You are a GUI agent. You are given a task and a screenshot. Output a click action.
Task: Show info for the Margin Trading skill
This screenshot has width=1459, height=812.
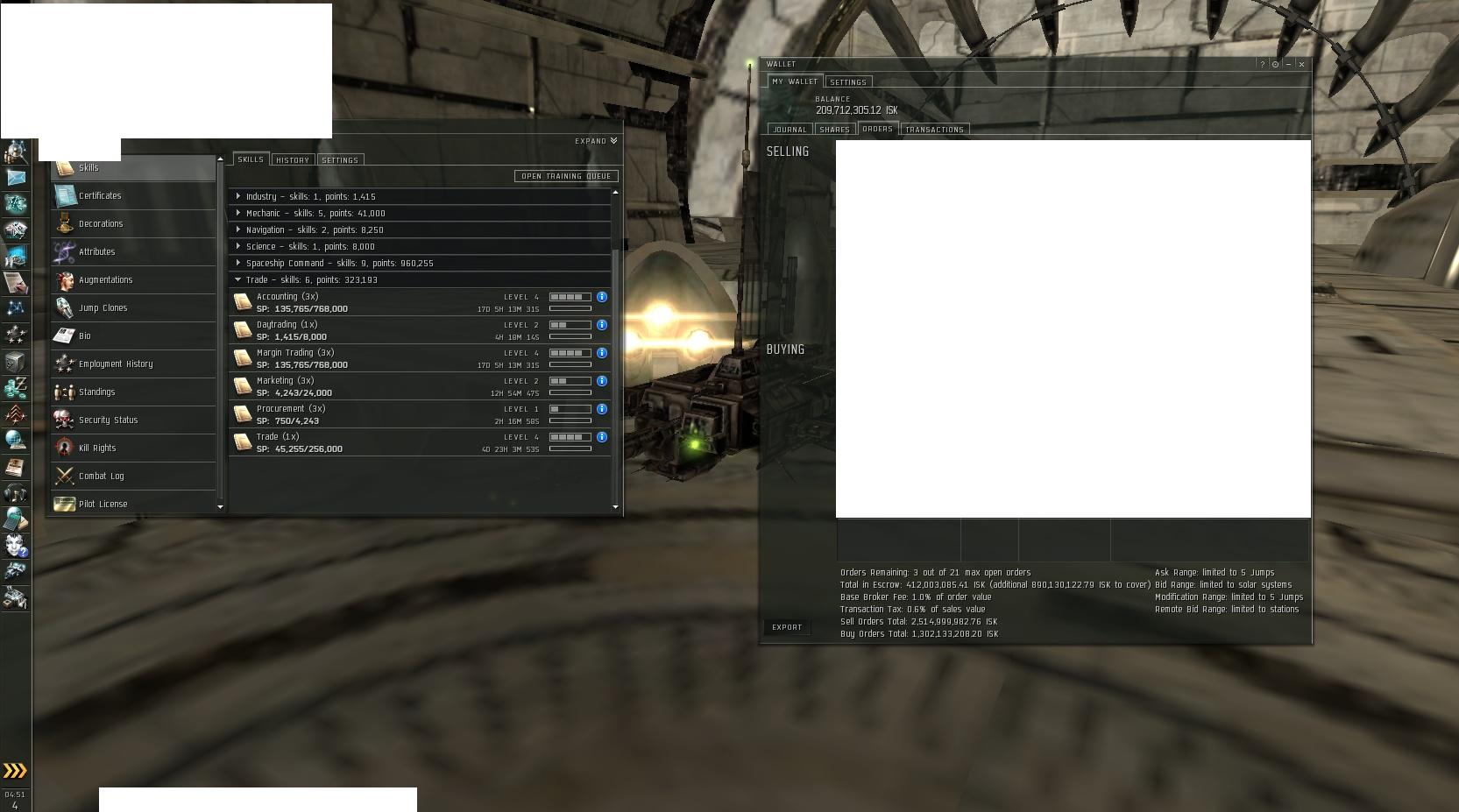(x=602, y=353)
